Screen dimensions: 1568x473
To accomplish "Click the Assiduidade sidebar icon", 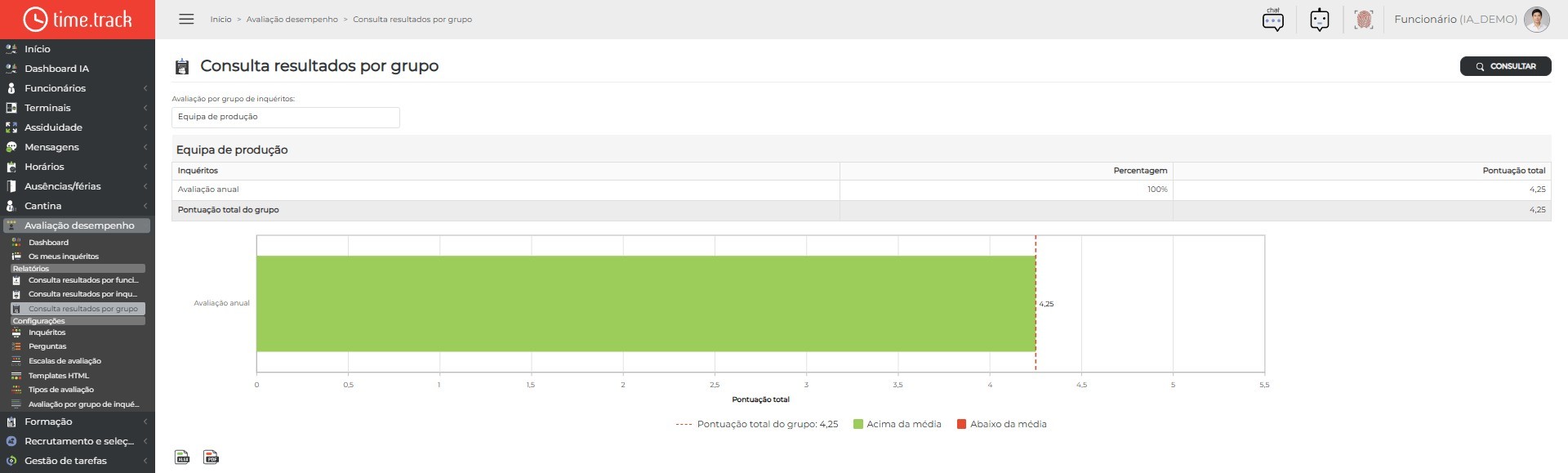I will click(11, 127).
